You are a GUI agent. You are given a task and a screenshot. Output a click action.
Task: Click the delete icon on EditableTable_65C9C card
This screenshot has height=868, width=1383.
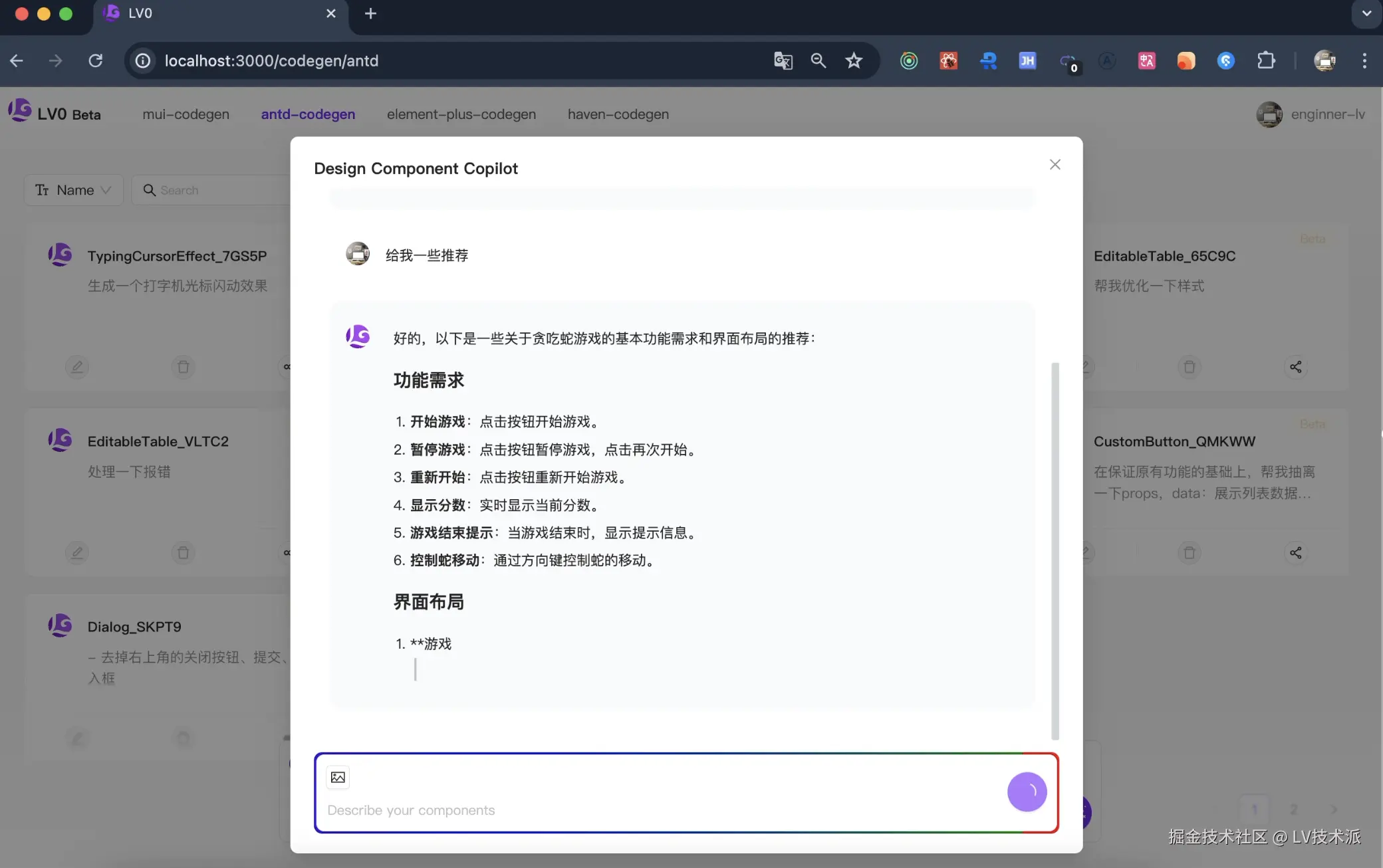coord(1190,367)
